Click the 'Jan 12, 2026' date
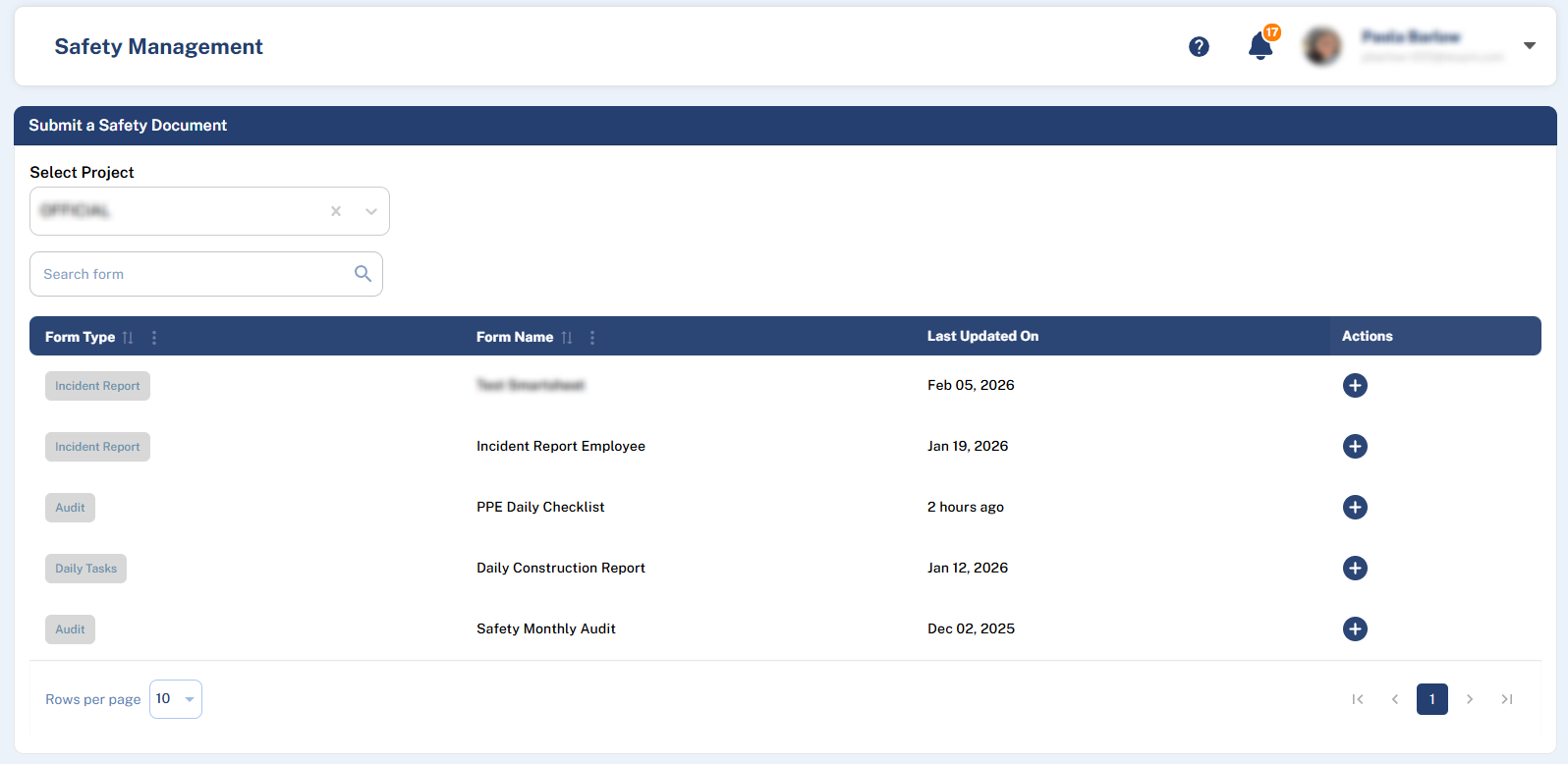Viewport: 1568px width, 764px height. 968,568
